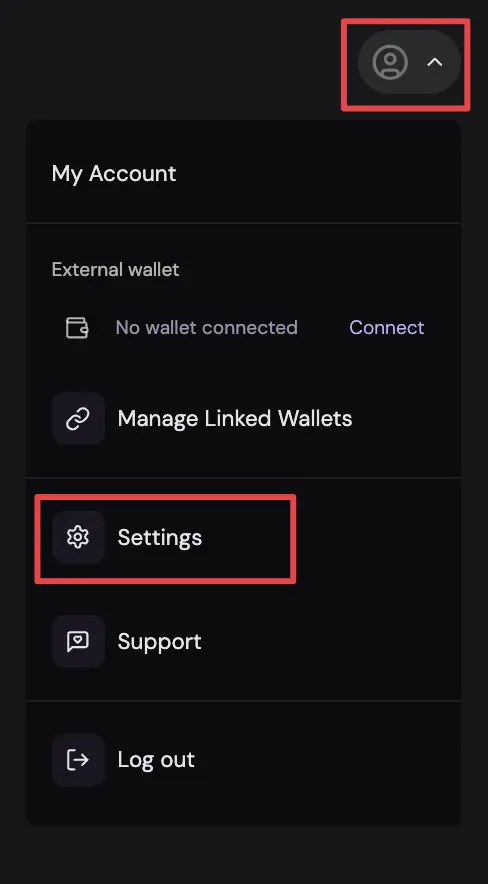Select the Settings menu label
The height and width of the screenshot is (884, 488).
tap(159, 538)
